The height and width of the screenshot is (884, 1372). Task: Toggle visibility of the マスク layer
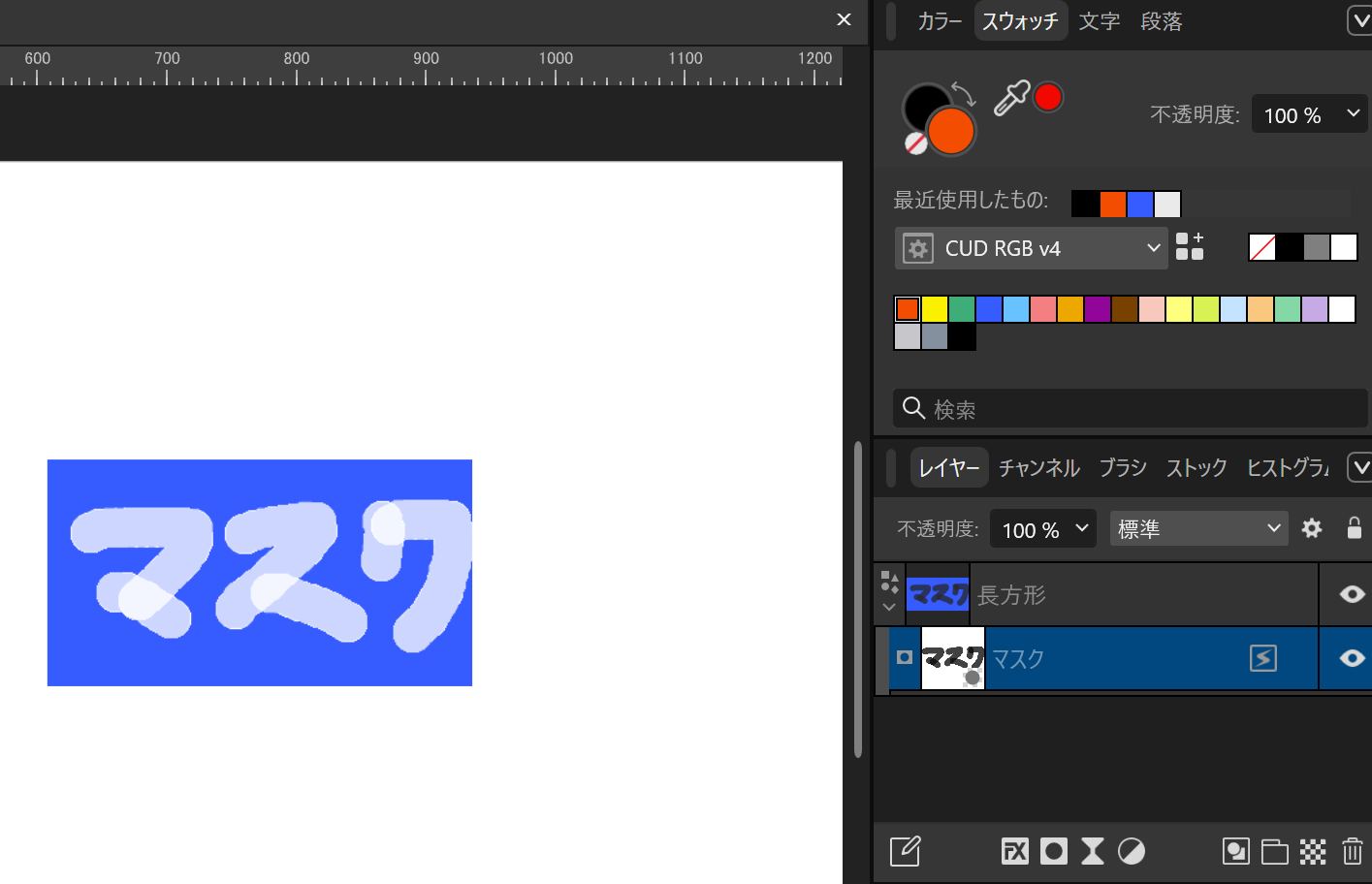(x=1354, y=658)
